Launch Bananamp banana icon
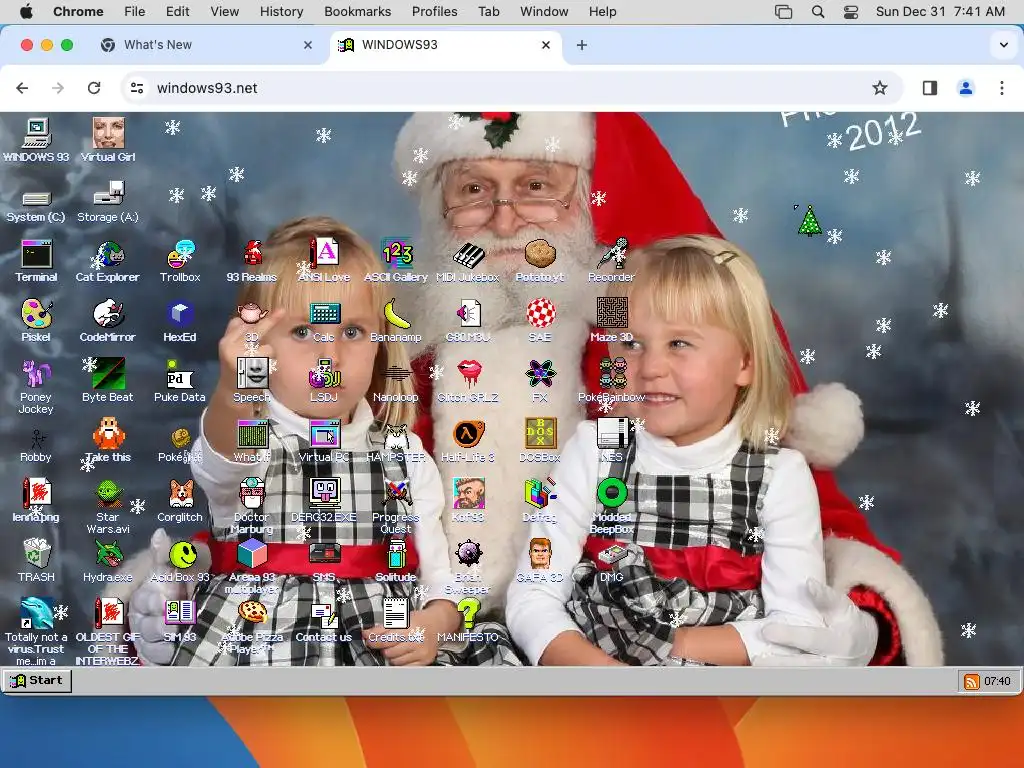This screenshot has width=1024, height=768. [x=396, y=314]
